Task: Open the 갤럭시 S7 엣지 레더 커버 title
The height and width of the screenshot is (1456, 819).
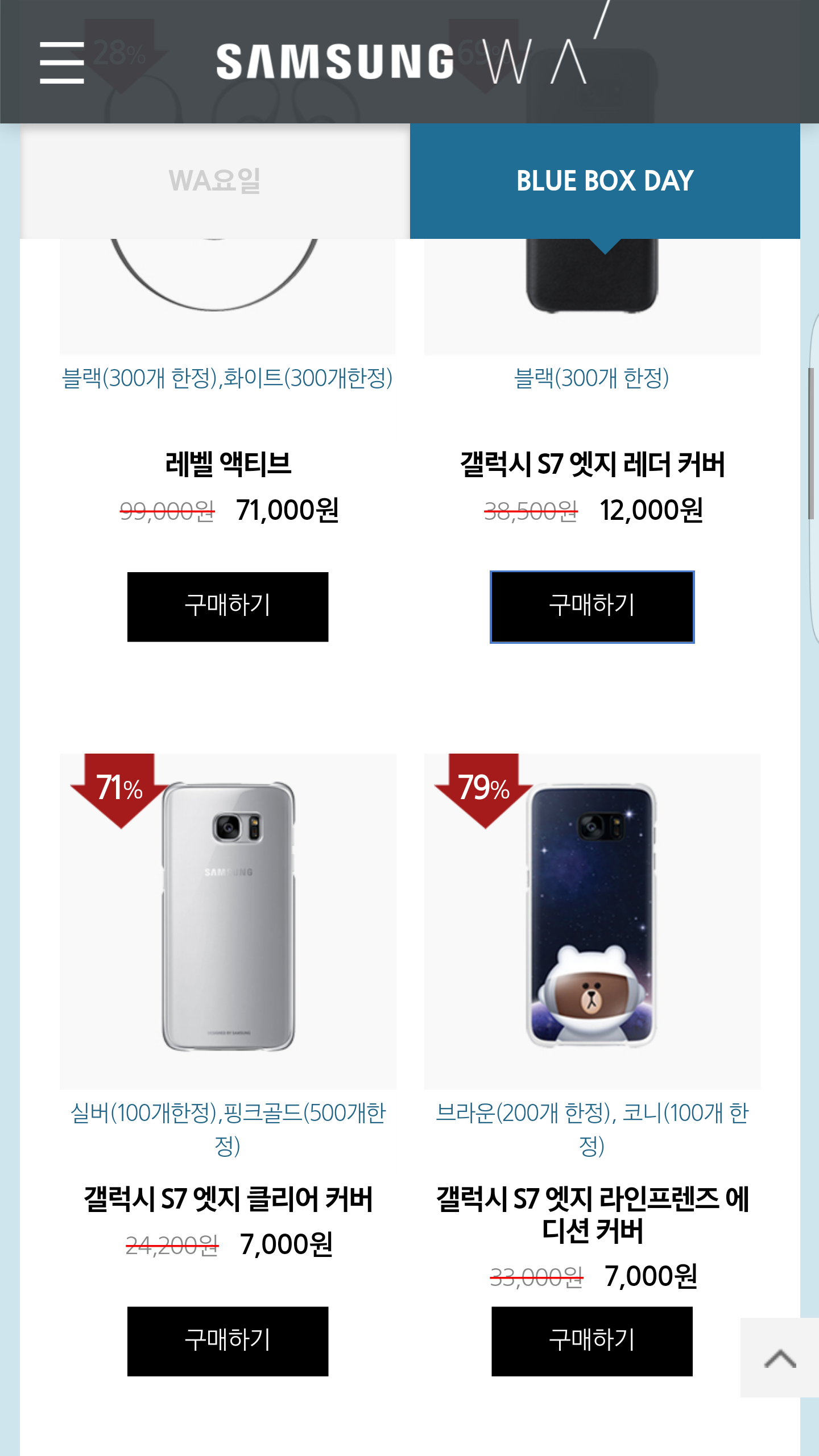Action: coord(592,464)
